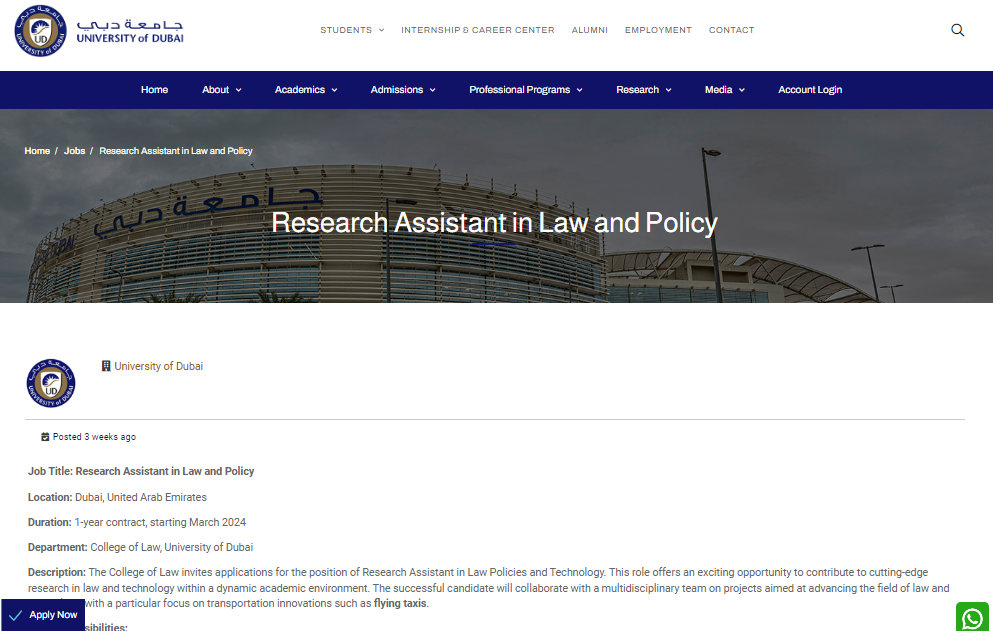The image size is (993, 631).
Task: Click the University of Dubai employer logo
Action: click(x=51, y=383)
